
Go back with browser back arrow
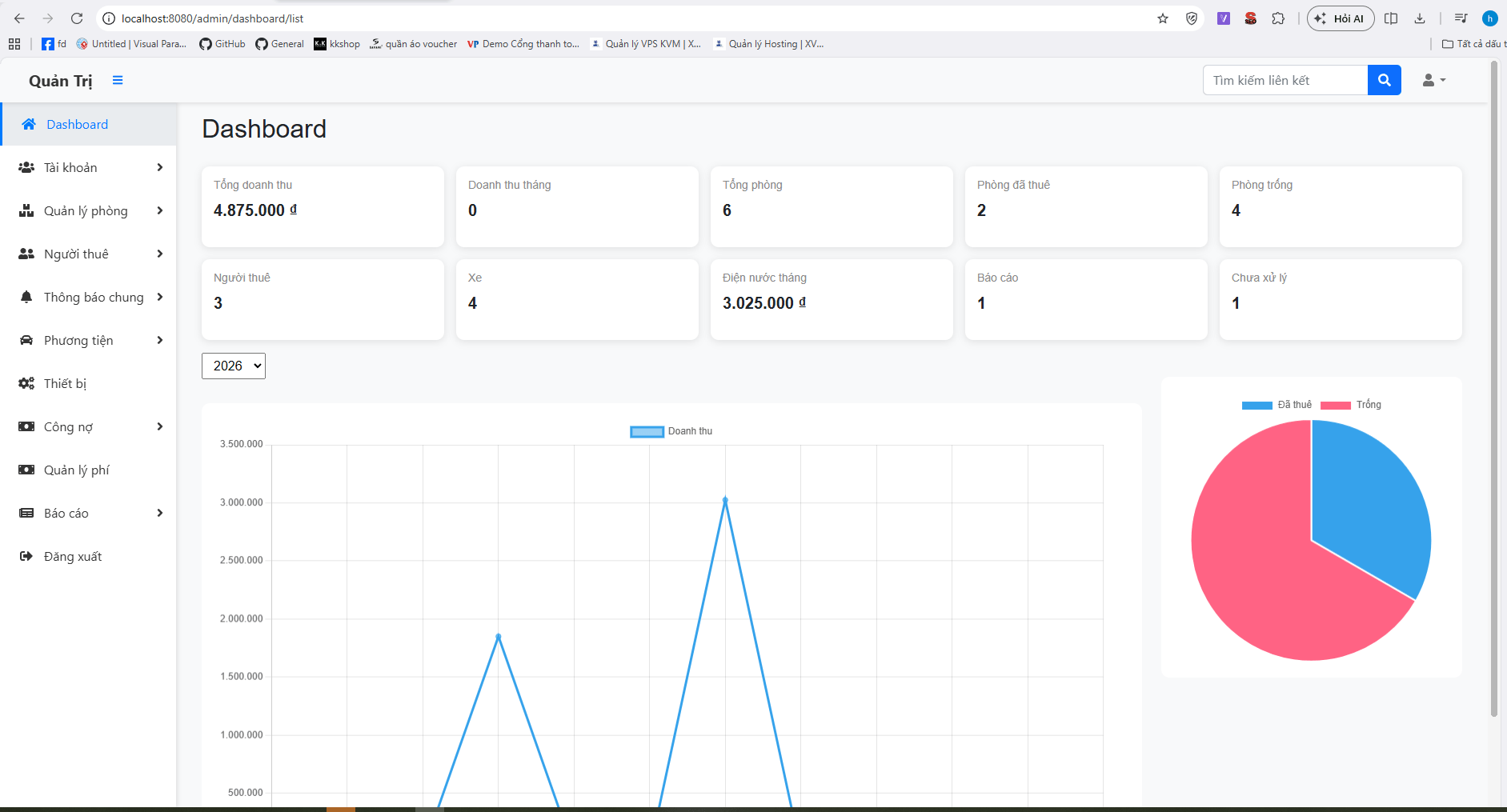(19, 18)
